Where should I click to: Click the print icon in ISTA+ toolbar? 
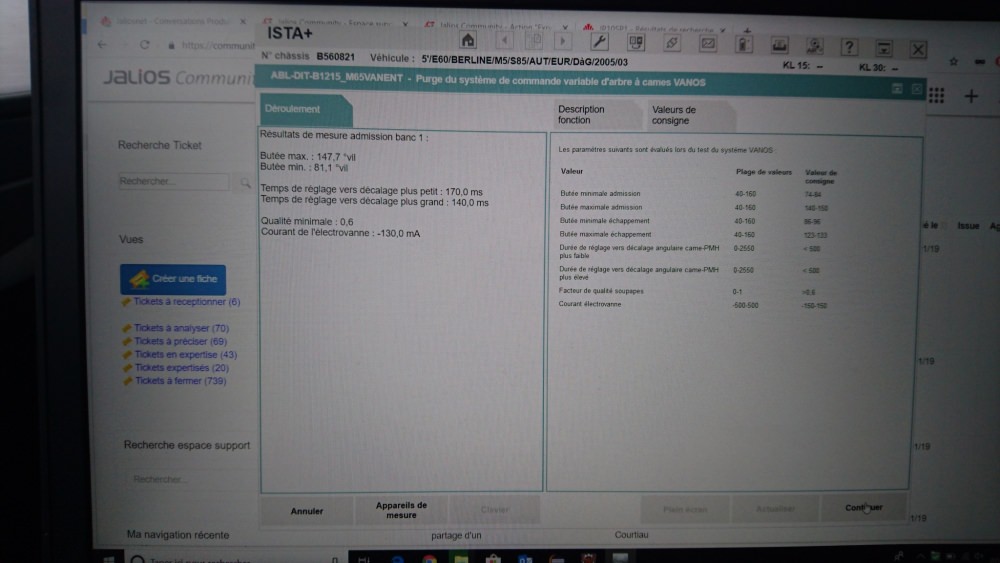(779, 45)
